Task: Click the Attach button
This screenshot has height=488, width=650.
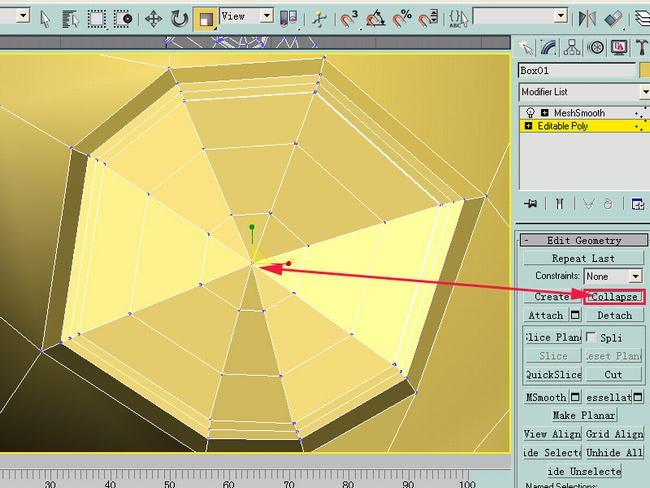Action: point(546,316)
